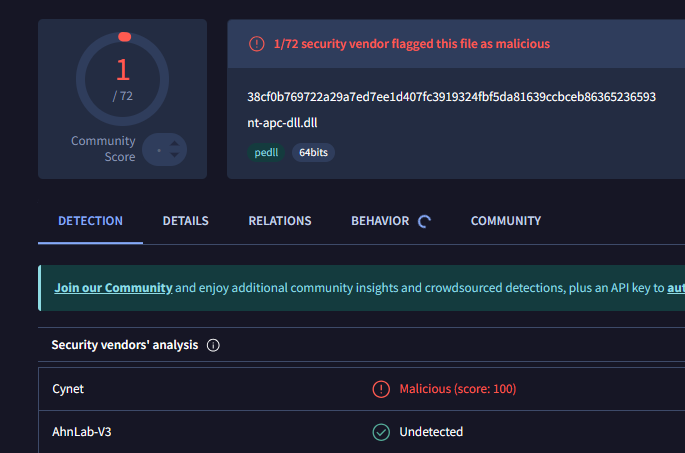This screenshot has width=685, height=453.
Task: Click the Cynet malicious warning icon
Action: click(380, 388)
